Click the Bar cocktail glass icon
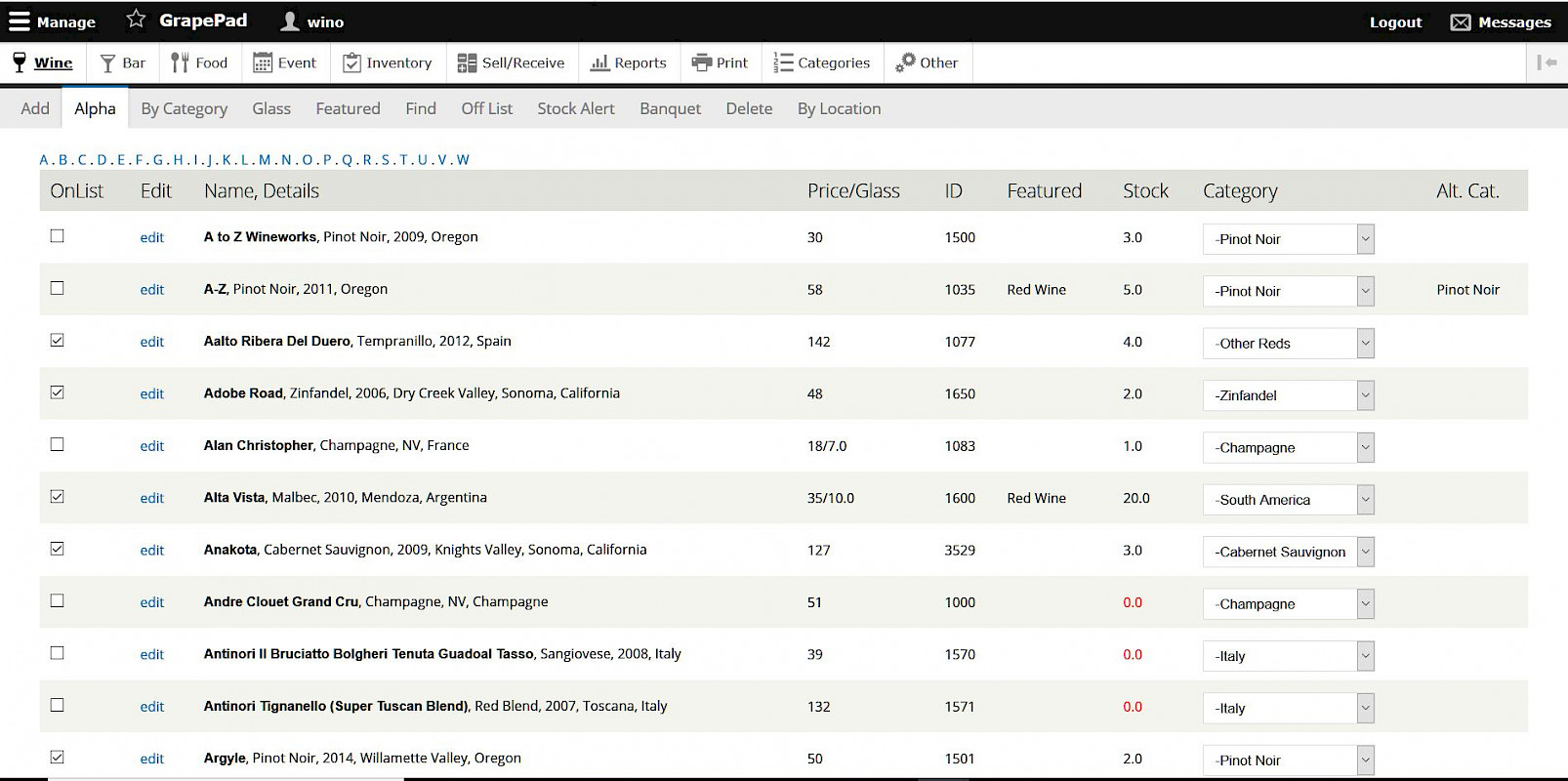This screenshot has height=781, width=1568. tap(107, 63)
